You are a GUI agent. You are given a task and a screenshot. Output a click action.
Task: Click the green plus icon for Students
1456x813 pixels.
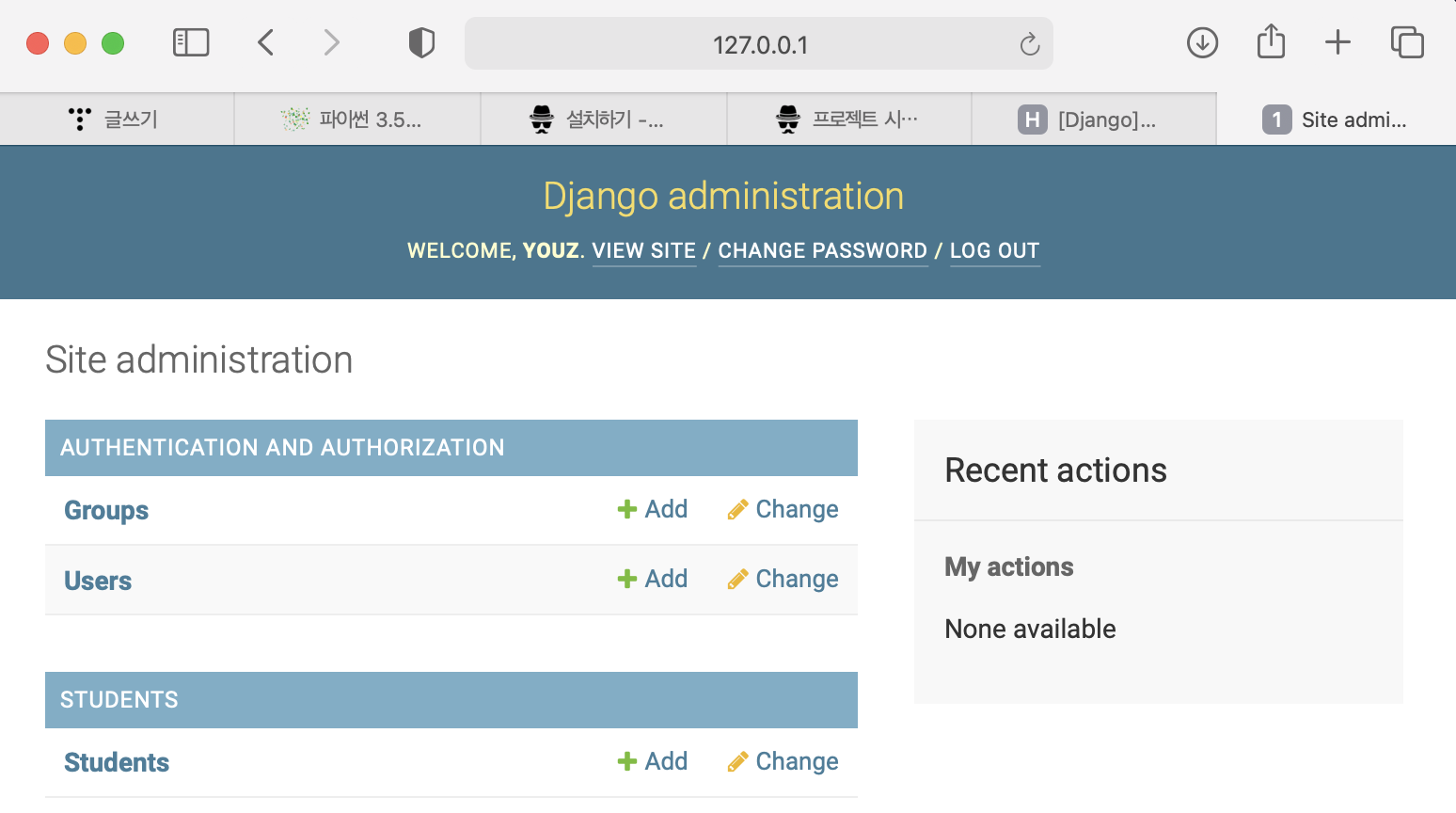[627, 761]
